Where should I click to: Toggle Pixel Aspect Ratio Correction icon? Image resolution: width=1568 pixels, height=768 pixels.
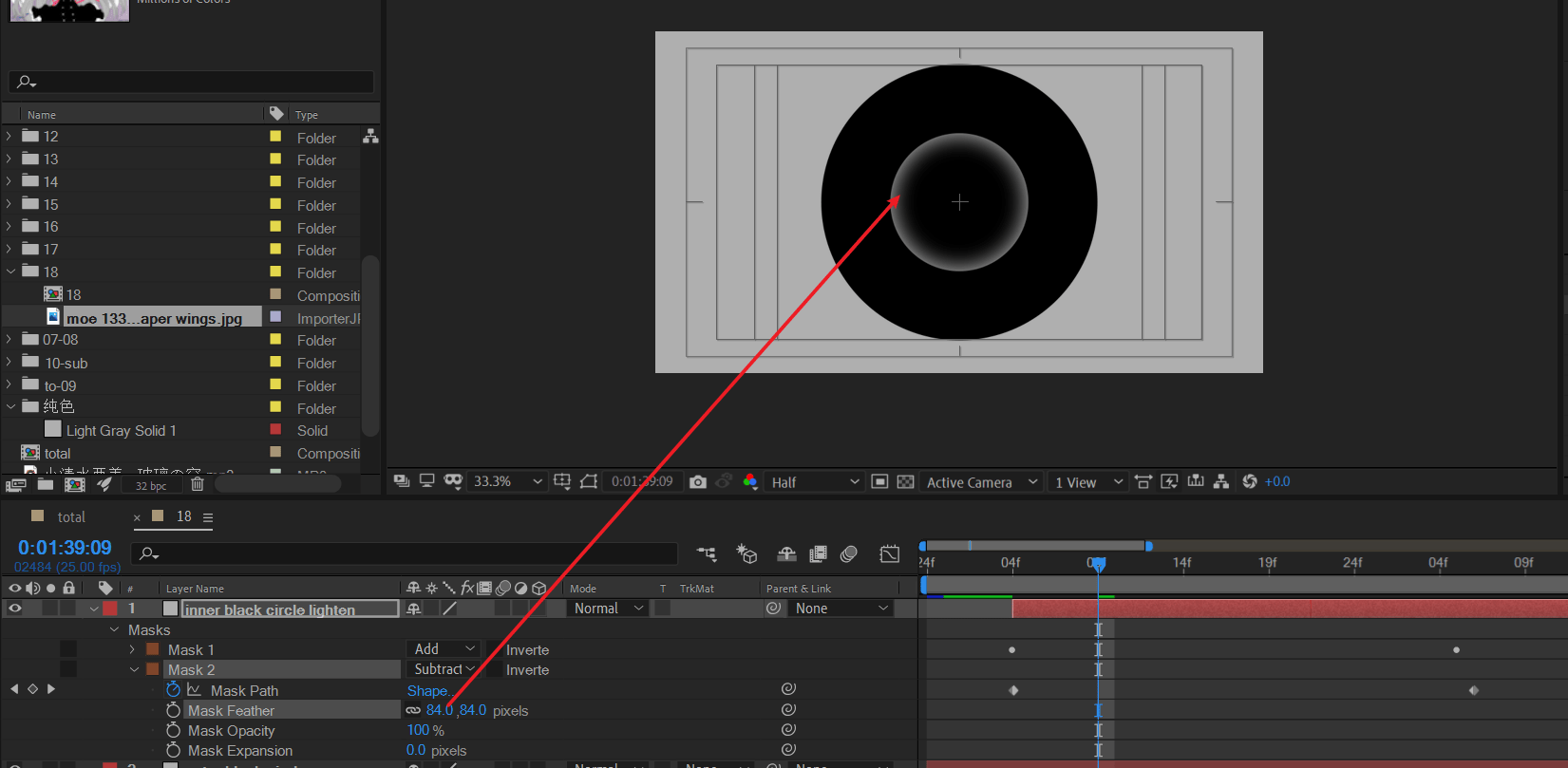coord(1143,481)
